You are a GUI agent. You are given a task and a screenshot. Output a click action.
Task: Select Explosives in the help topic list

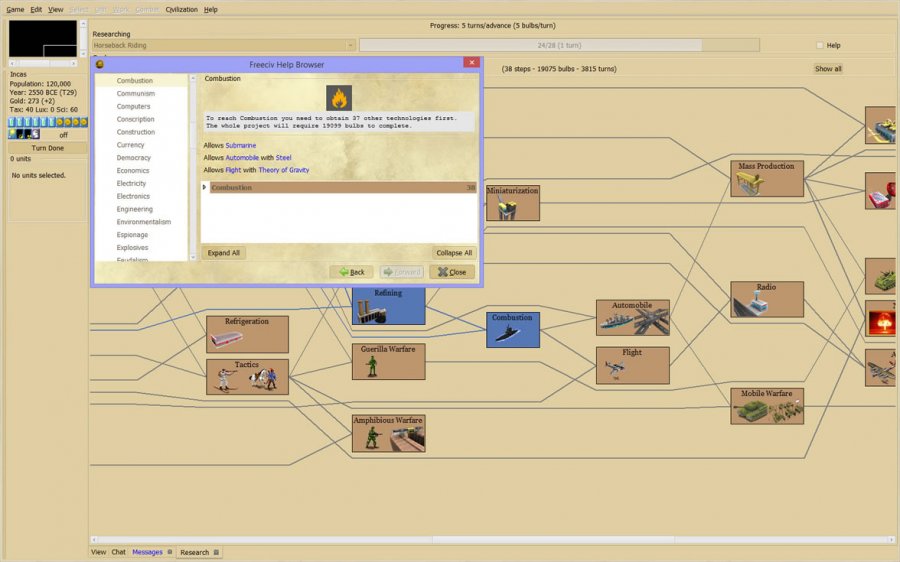point(132,247)
